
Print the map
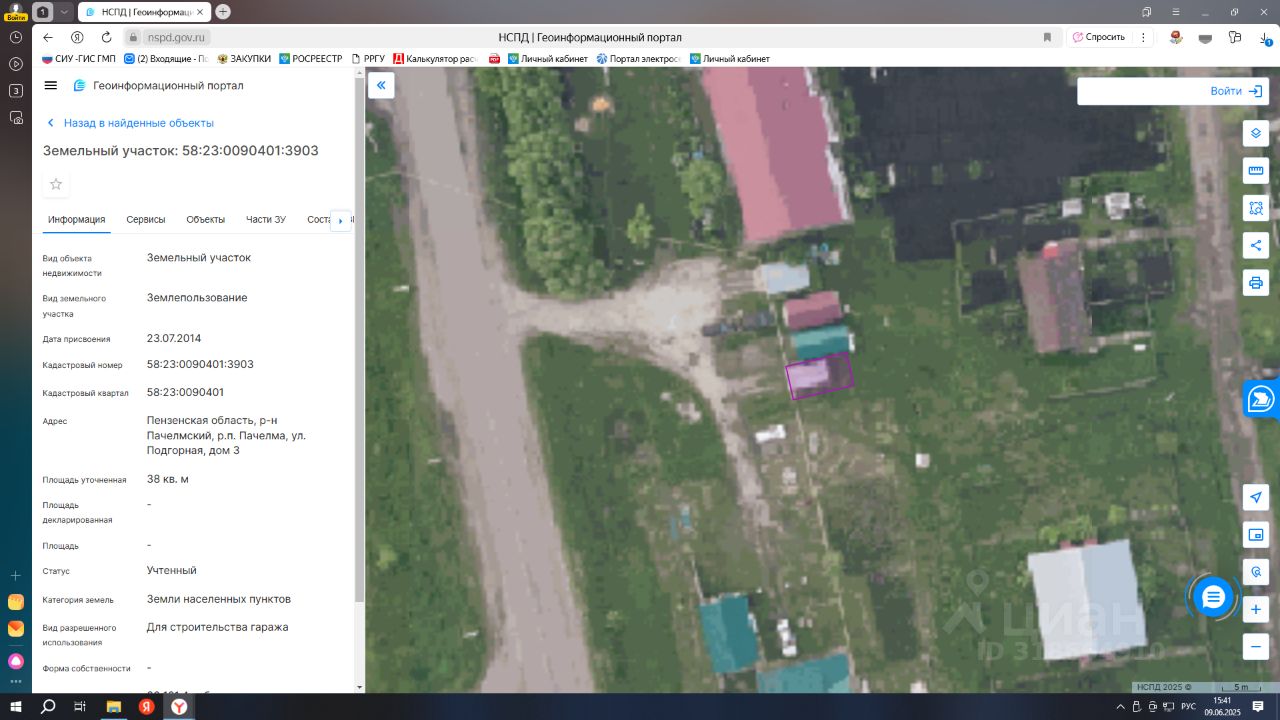[1256, 282]
